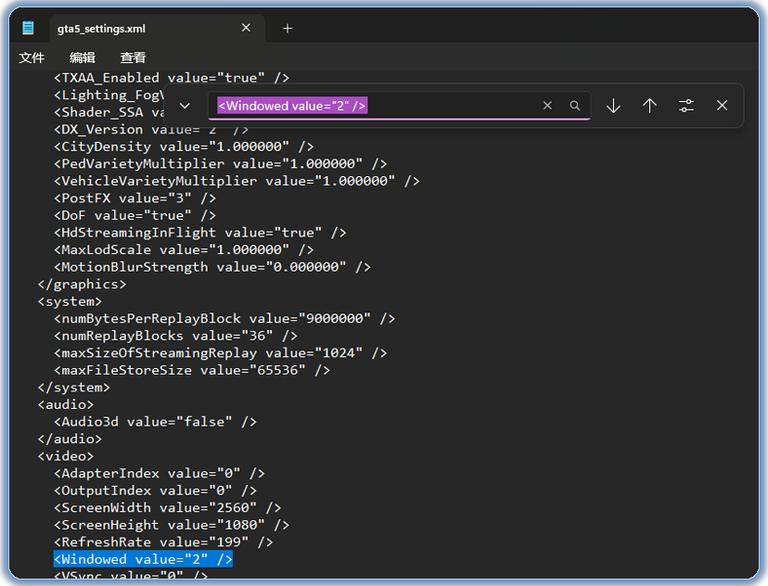The height and width of the screenshot is (586, 768).
Task: Open the 查看 menu
Action: [x=133, y=58]
